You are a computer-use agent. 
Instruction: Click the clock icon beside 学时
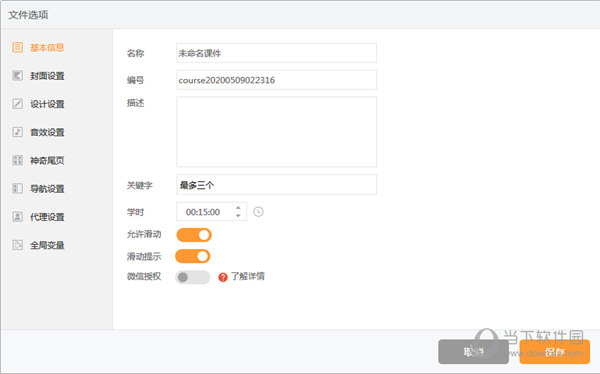(258, 212)
